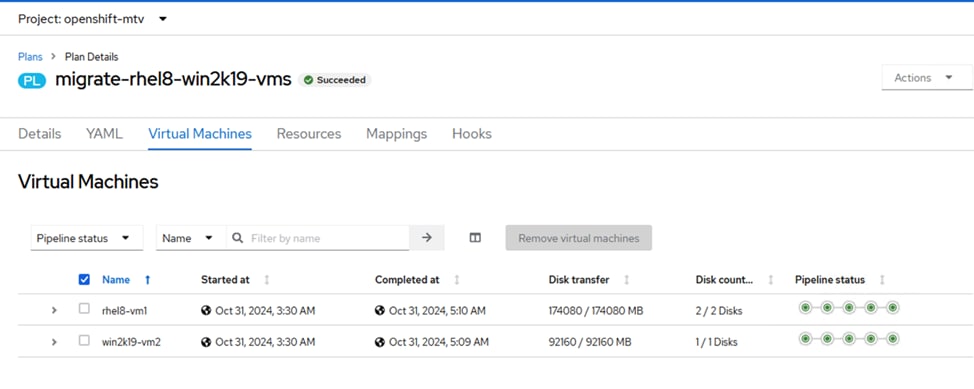
Task: Open the Project openshift-mtv dropdown
Action: 93,19
